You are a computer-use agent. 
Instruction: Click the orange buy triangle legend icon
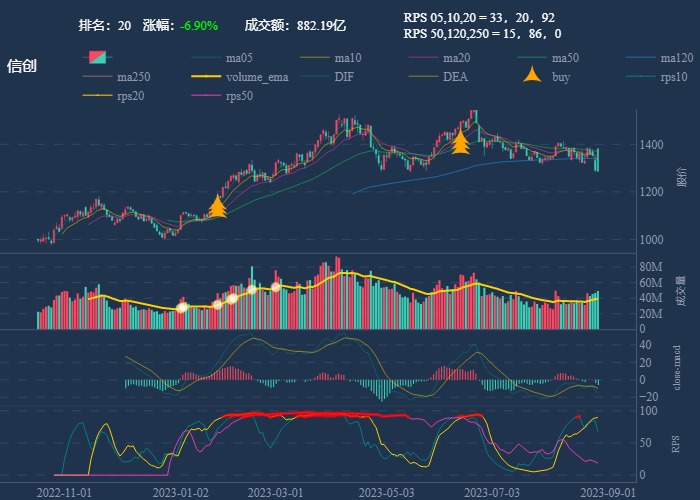click(533, 76)
